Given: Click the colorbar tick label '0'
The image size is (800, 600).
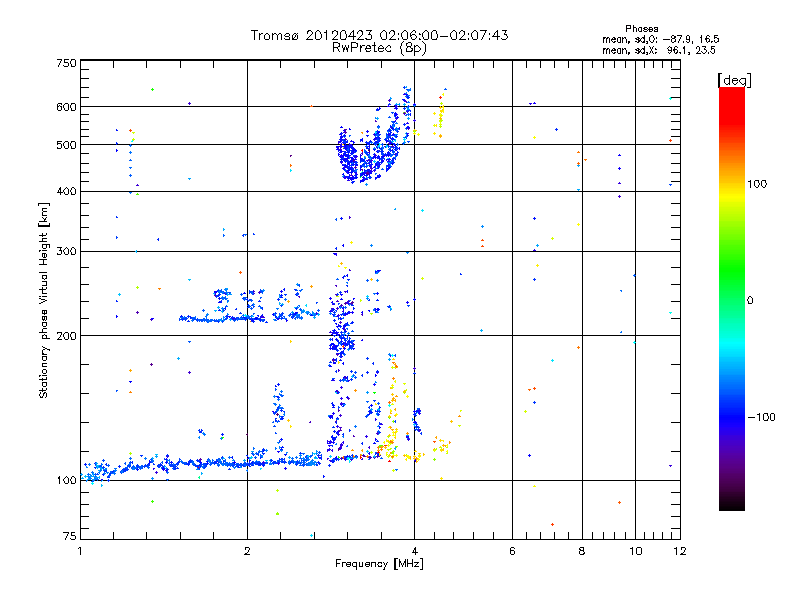Looking at the screenshot, I should tap(750, 301).
